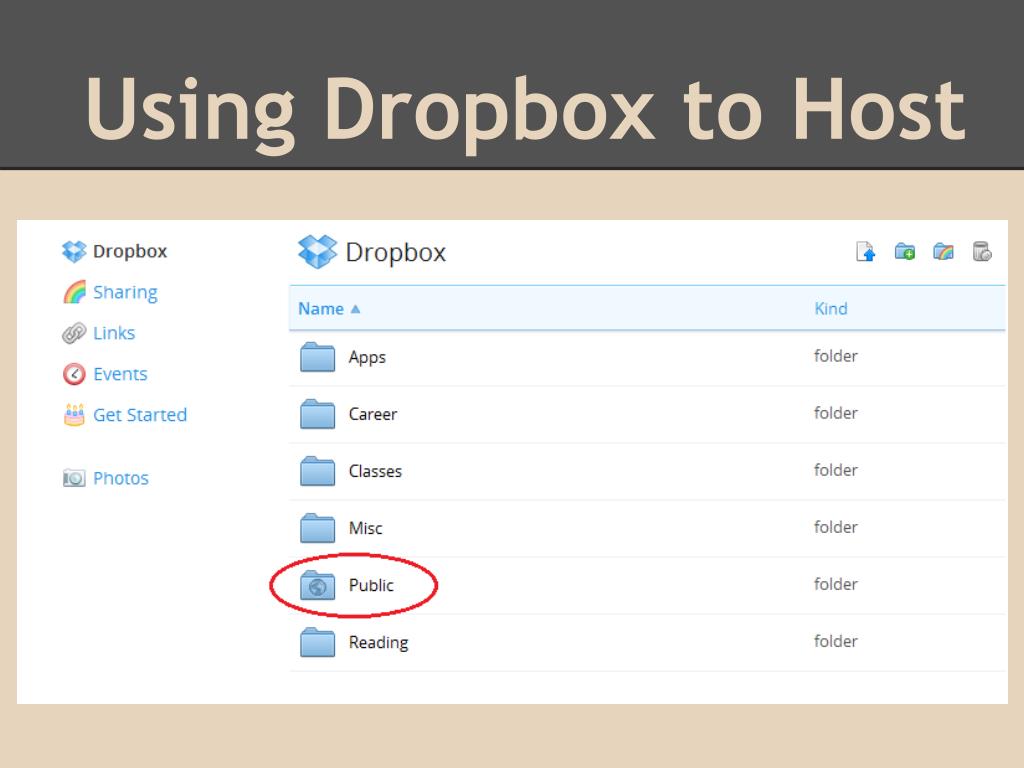Click the 'folder' kind in the Classes row
The image size is (1024, 768).
pos(835,470)
